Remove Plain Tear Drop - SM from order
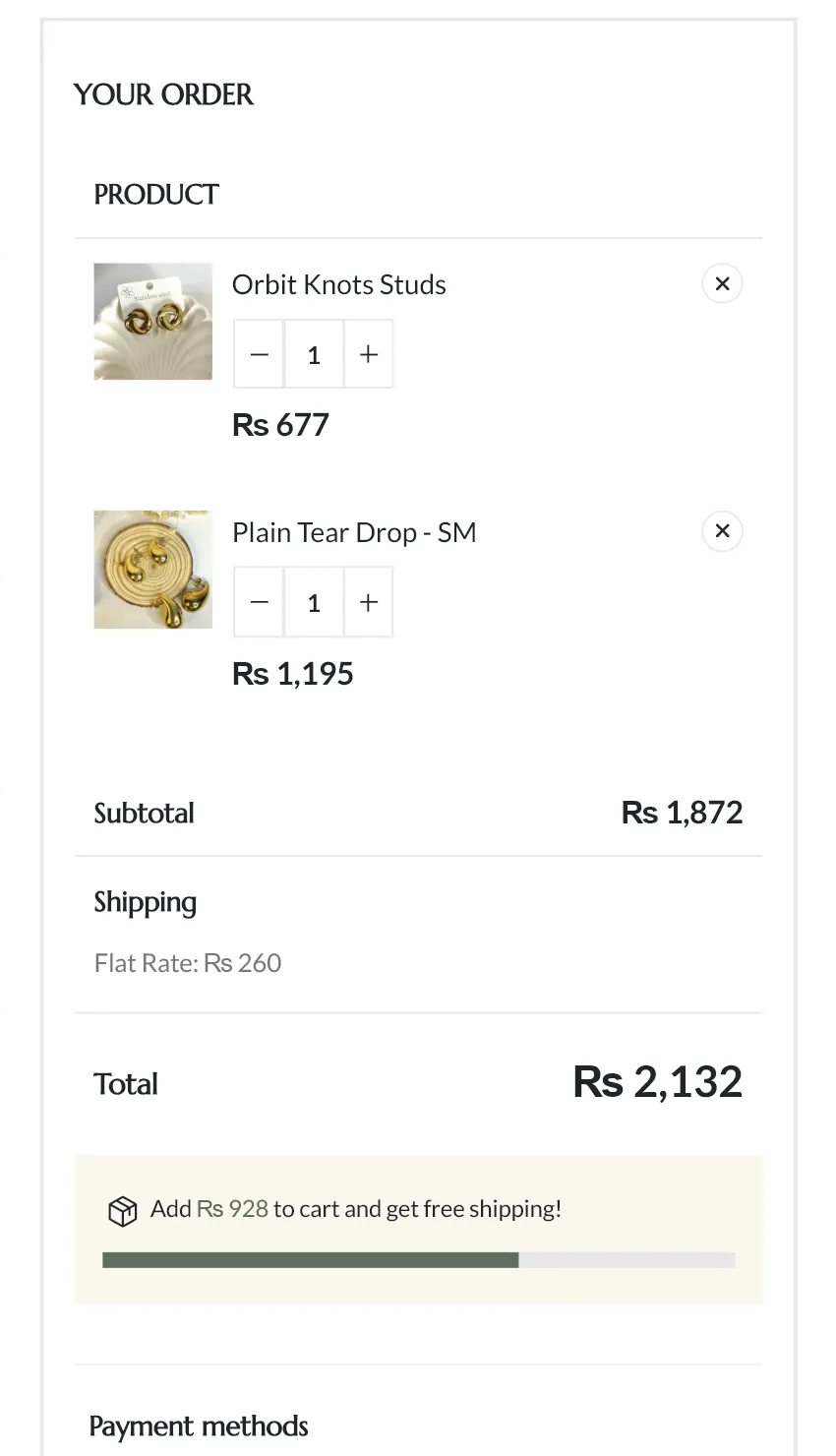The image size is (836, 1456). pos(722,531)
